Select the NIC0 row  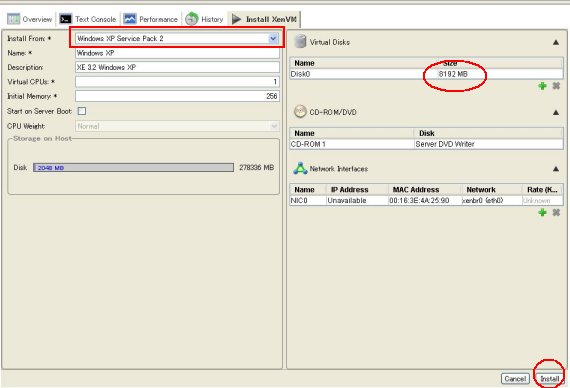point(426,200)
